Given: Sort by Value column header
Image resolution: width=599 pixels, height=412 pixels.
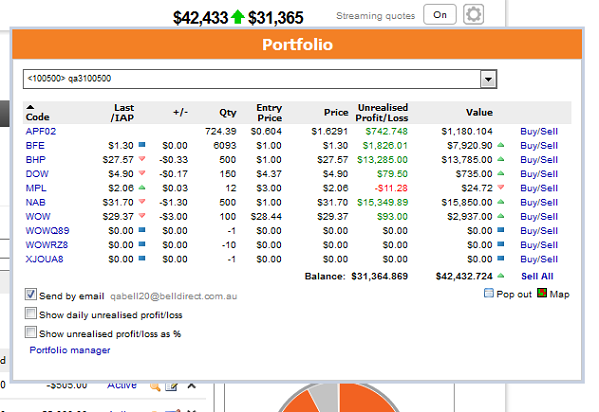Looking at the screenshot, I should pos(479,112).
